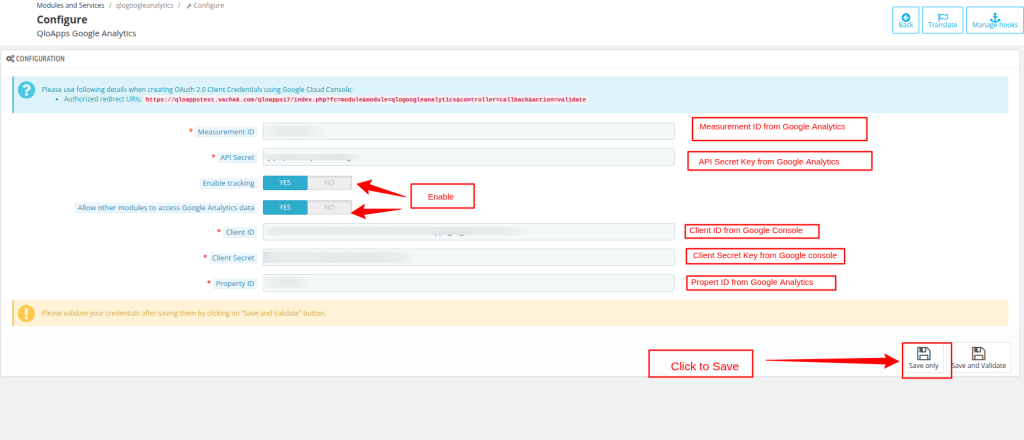Image resolution: width=1024 pixels, height=440 pixels.
Task: Select the Client ID text box
Action: [468, 232]
